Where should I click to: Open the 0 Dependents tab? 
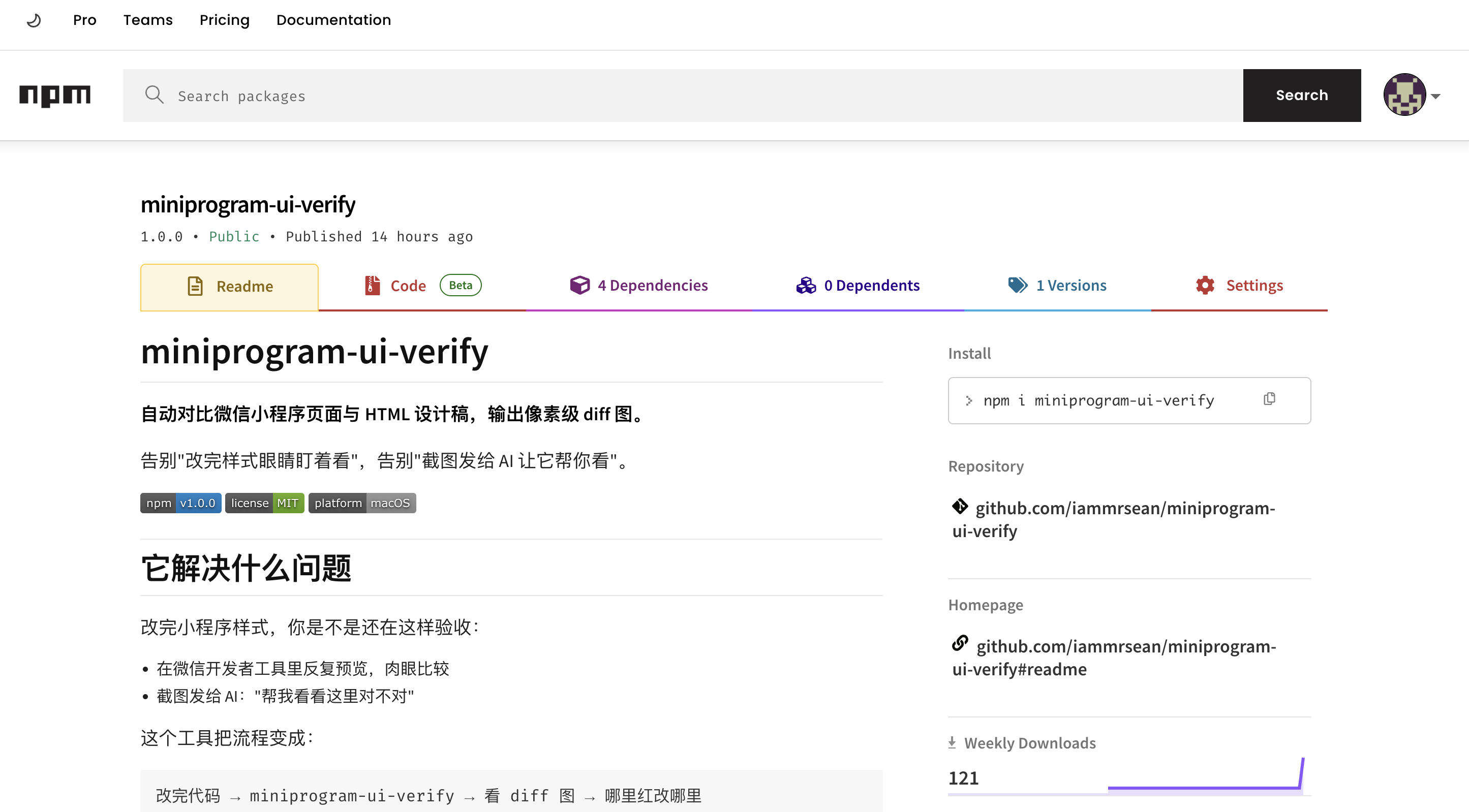(x=858, y=286)
